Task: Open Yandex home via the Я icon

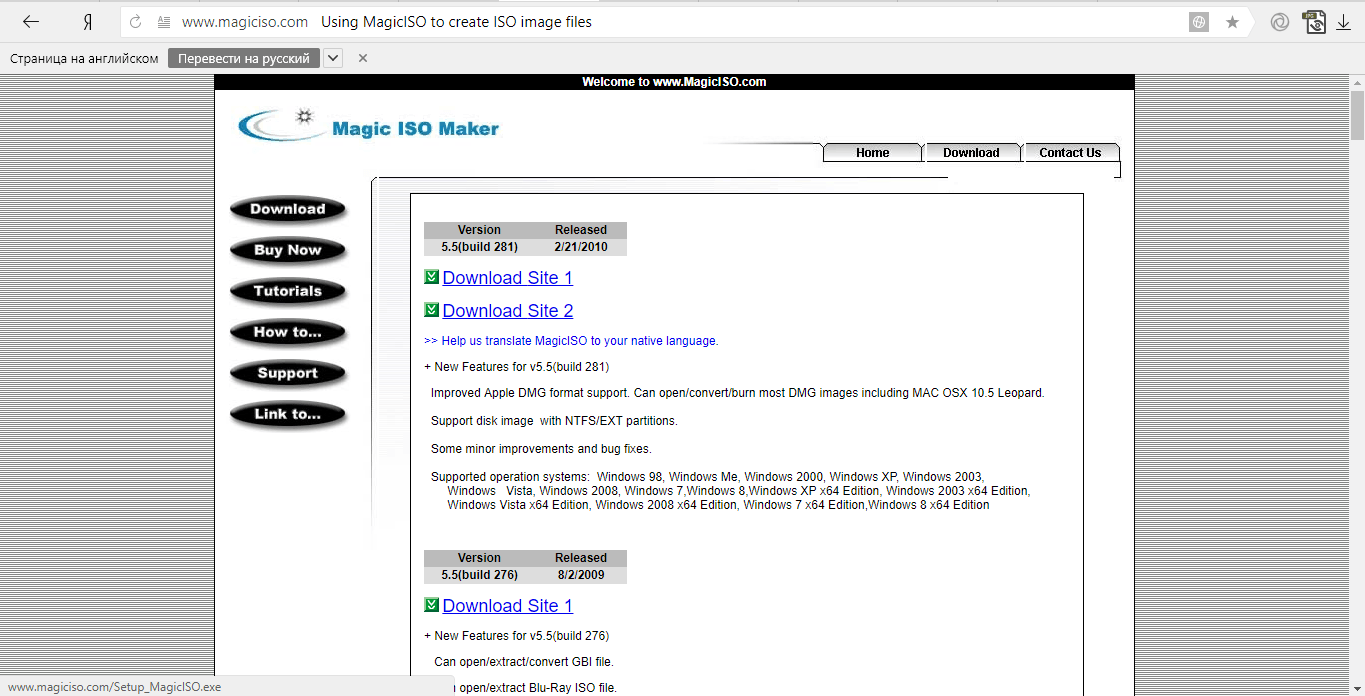Action: [x=88, y=22]
